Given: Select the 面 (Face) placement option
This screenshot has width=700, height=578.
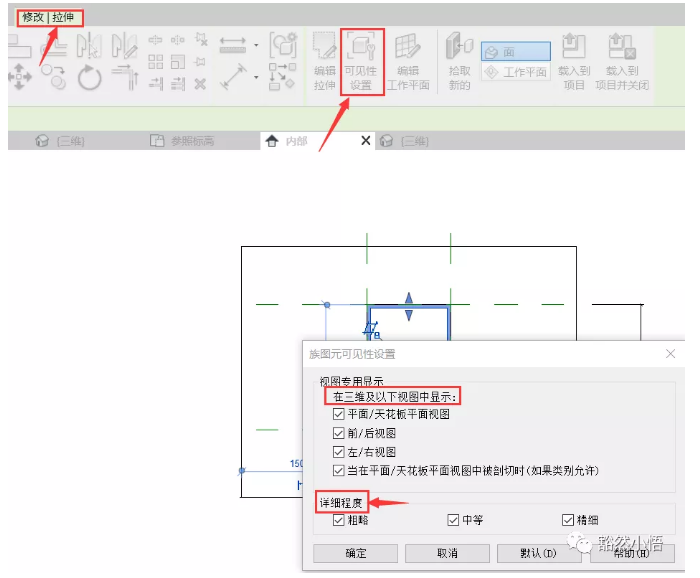Looking at the screenshot, I should click(x=516, y=52).
